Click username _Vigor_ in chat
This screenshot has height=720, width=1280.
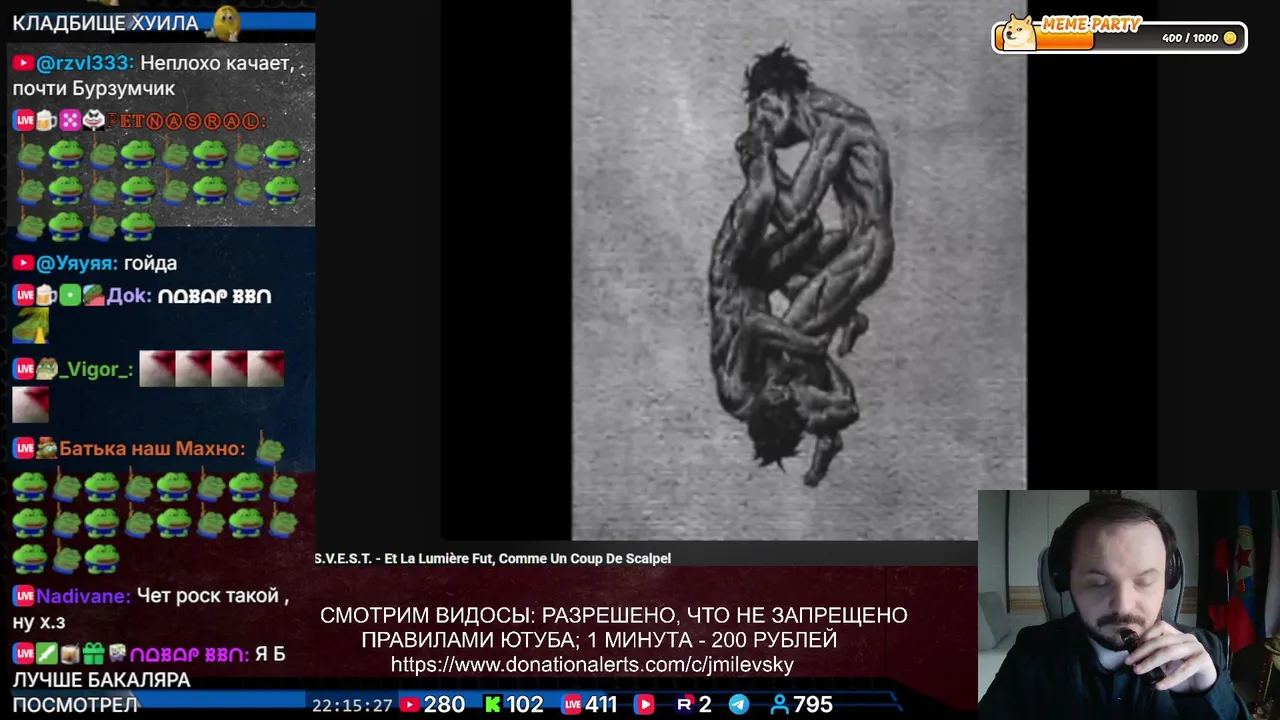[96, 370]
